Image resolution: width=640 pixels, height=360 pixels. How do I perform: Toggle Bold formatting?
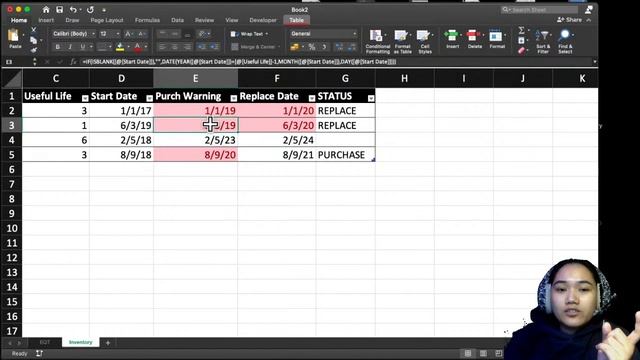pos(58,47)
